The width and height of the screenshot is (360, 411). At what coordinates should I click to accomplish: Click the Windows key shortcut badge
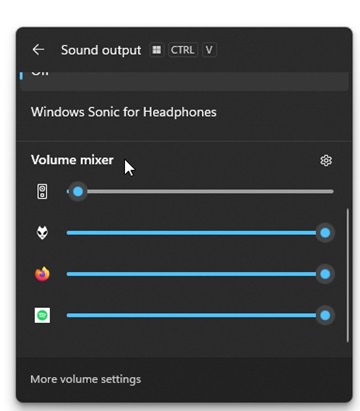click(156, 50)
